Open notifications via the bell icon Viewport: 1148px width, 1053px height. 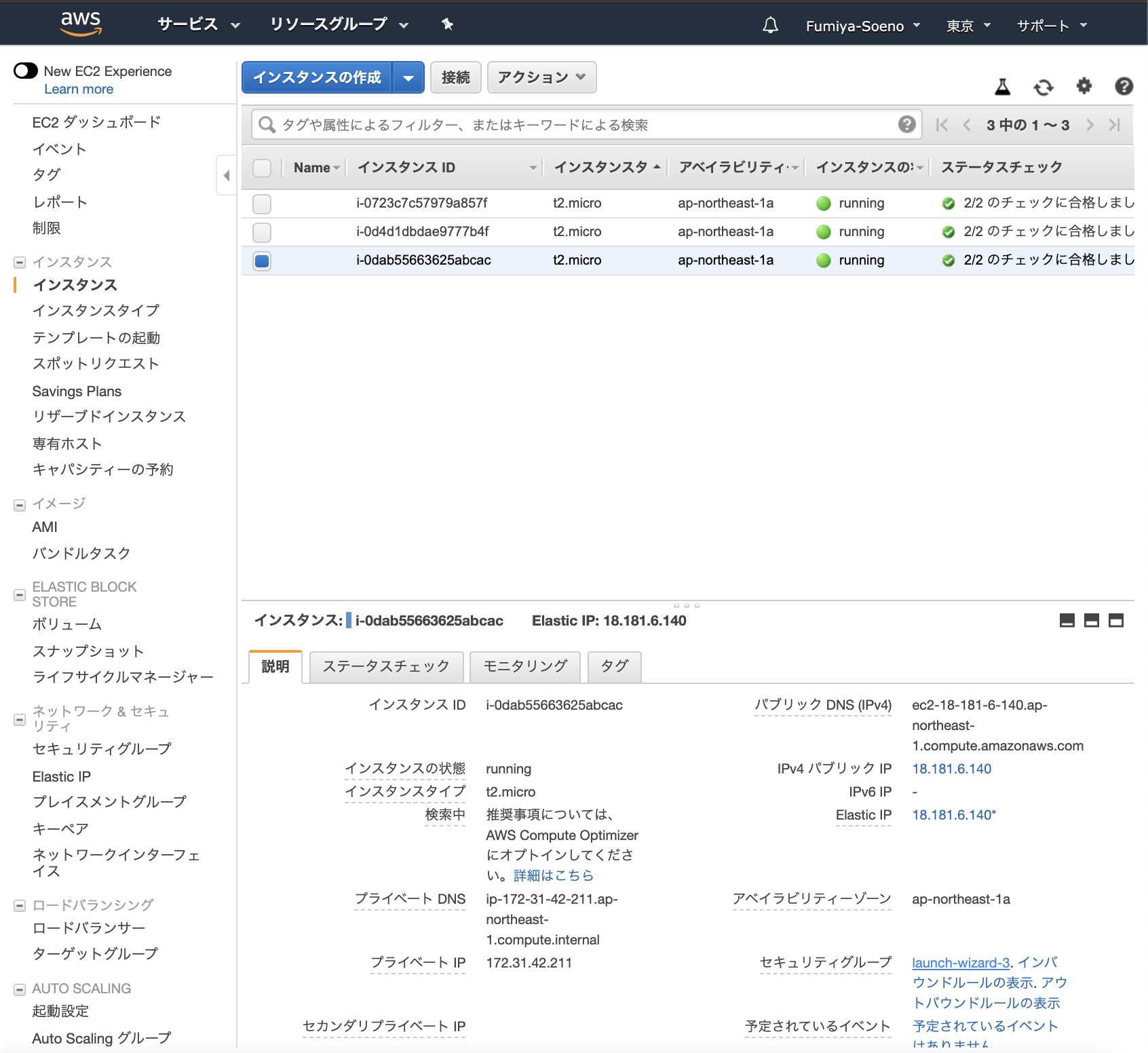tap(769, 25)
